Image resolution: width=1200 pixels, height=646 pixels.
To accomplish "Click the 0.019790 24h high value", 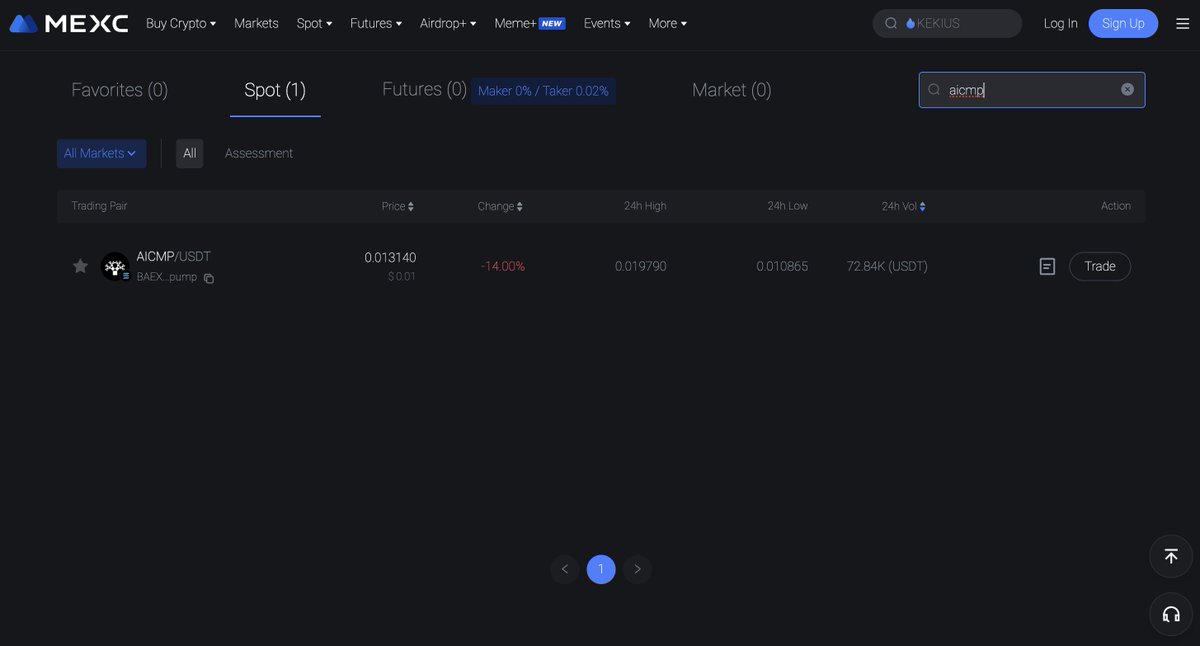I will 641,266.
